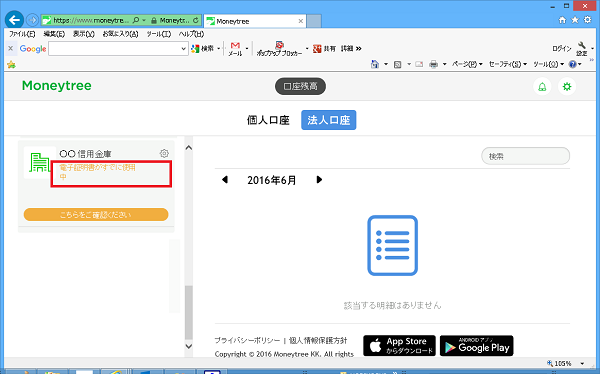Click the Print icon in command bar
The image size is (600, 374).
click(434, 64)
